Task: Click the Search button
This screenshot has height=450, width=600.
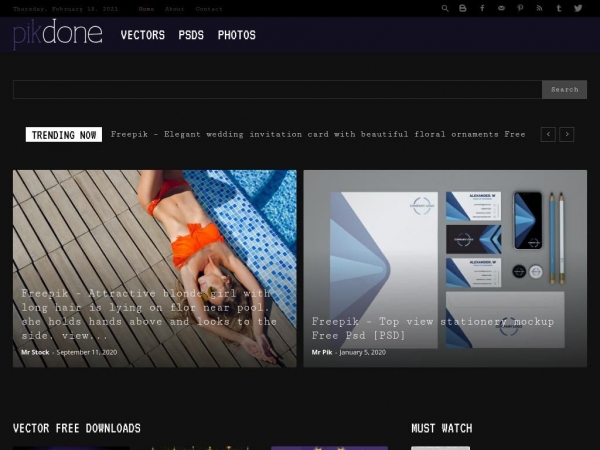Action: (x=564, y=90)
